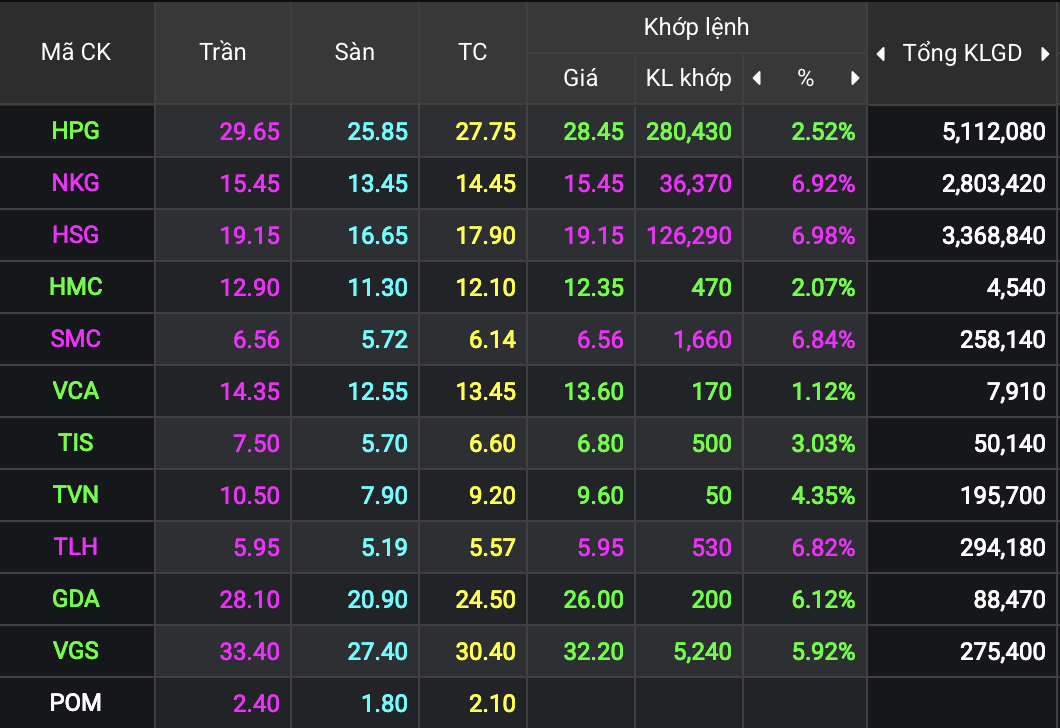Select the HSG ticker
The image size is (1060, 728).
(76, 235)
